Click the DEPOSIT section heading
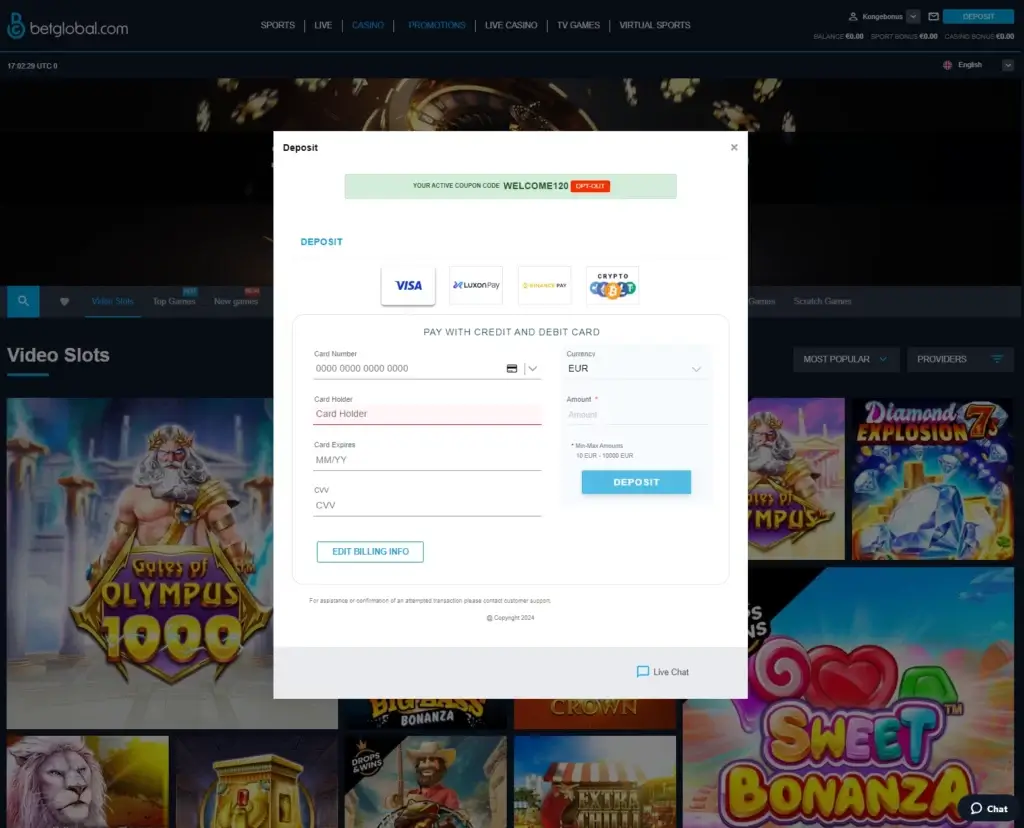 (321, 242)
